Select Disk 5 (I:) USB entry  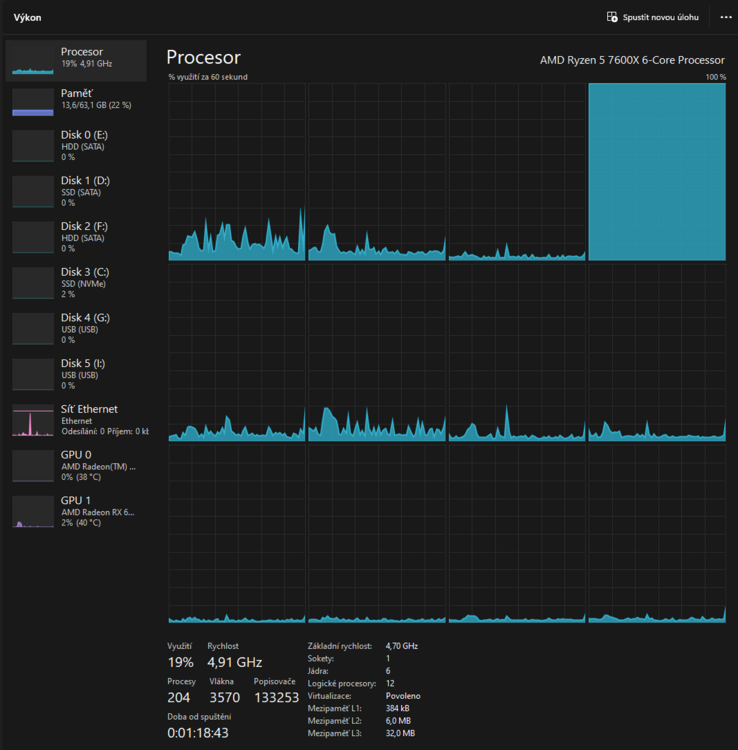[76, 375]
